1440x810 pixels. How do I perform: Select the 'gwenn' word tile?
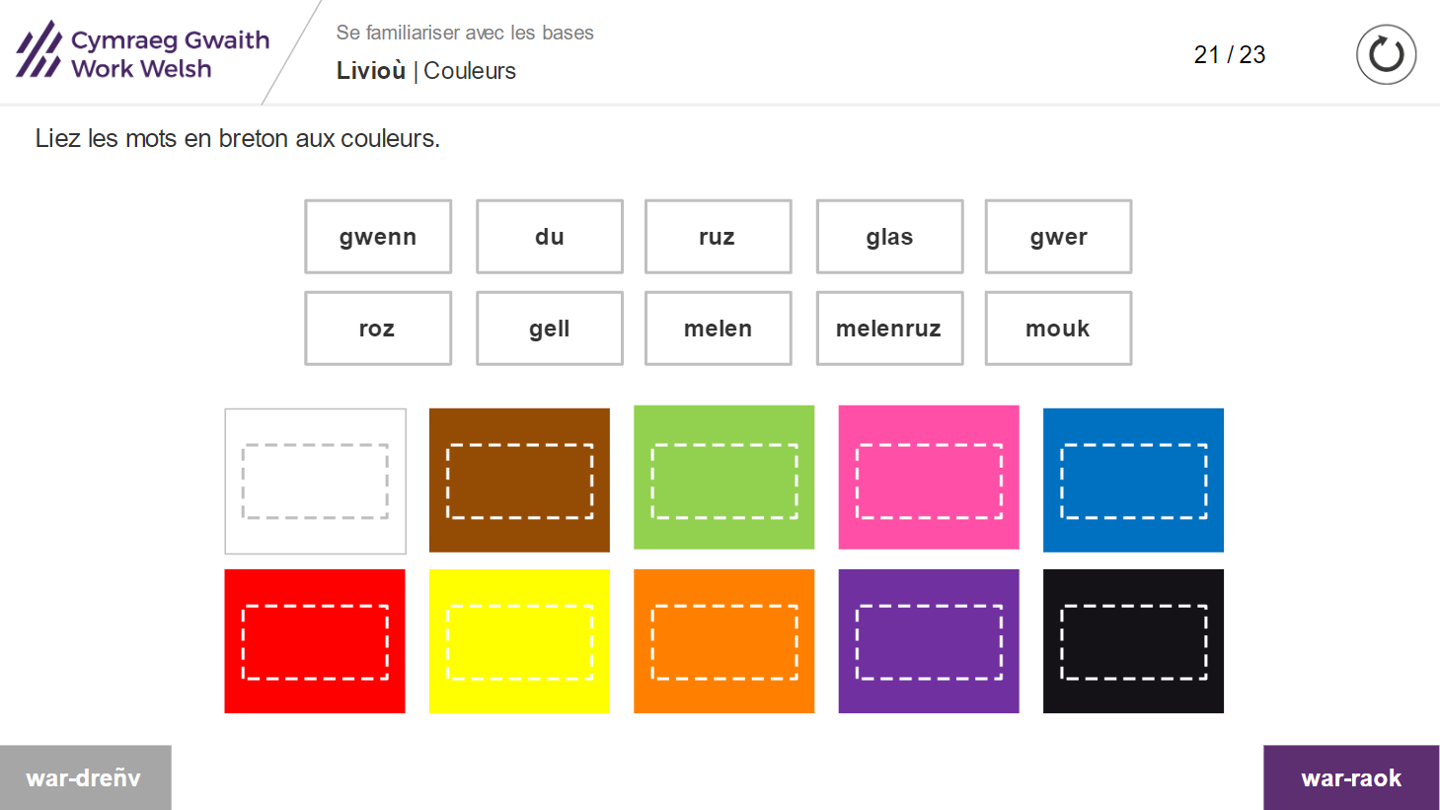tap(378, 237)
